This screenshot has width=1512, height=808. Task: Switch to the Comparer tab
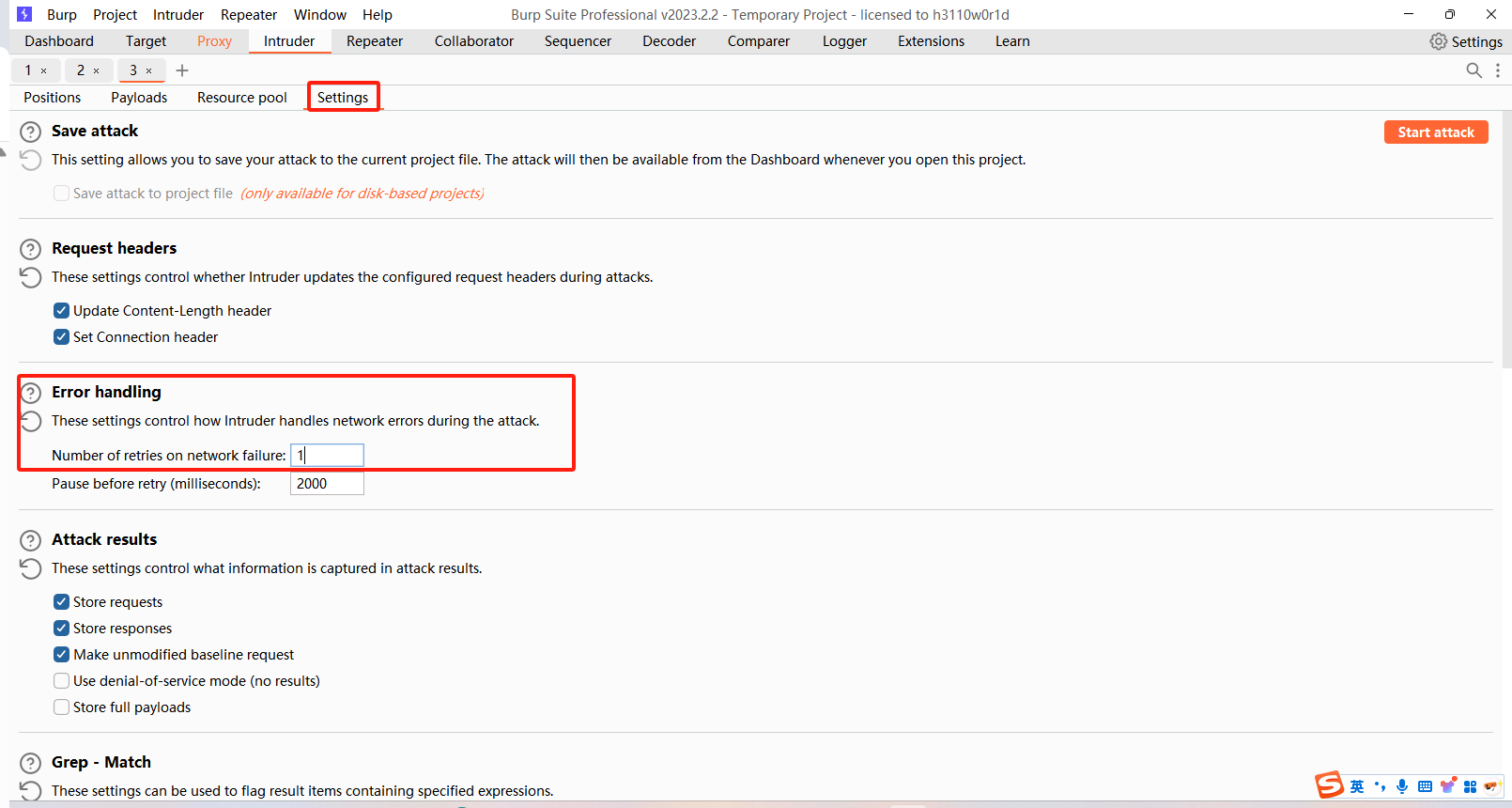pyautogui.click(x=759, y=41)
